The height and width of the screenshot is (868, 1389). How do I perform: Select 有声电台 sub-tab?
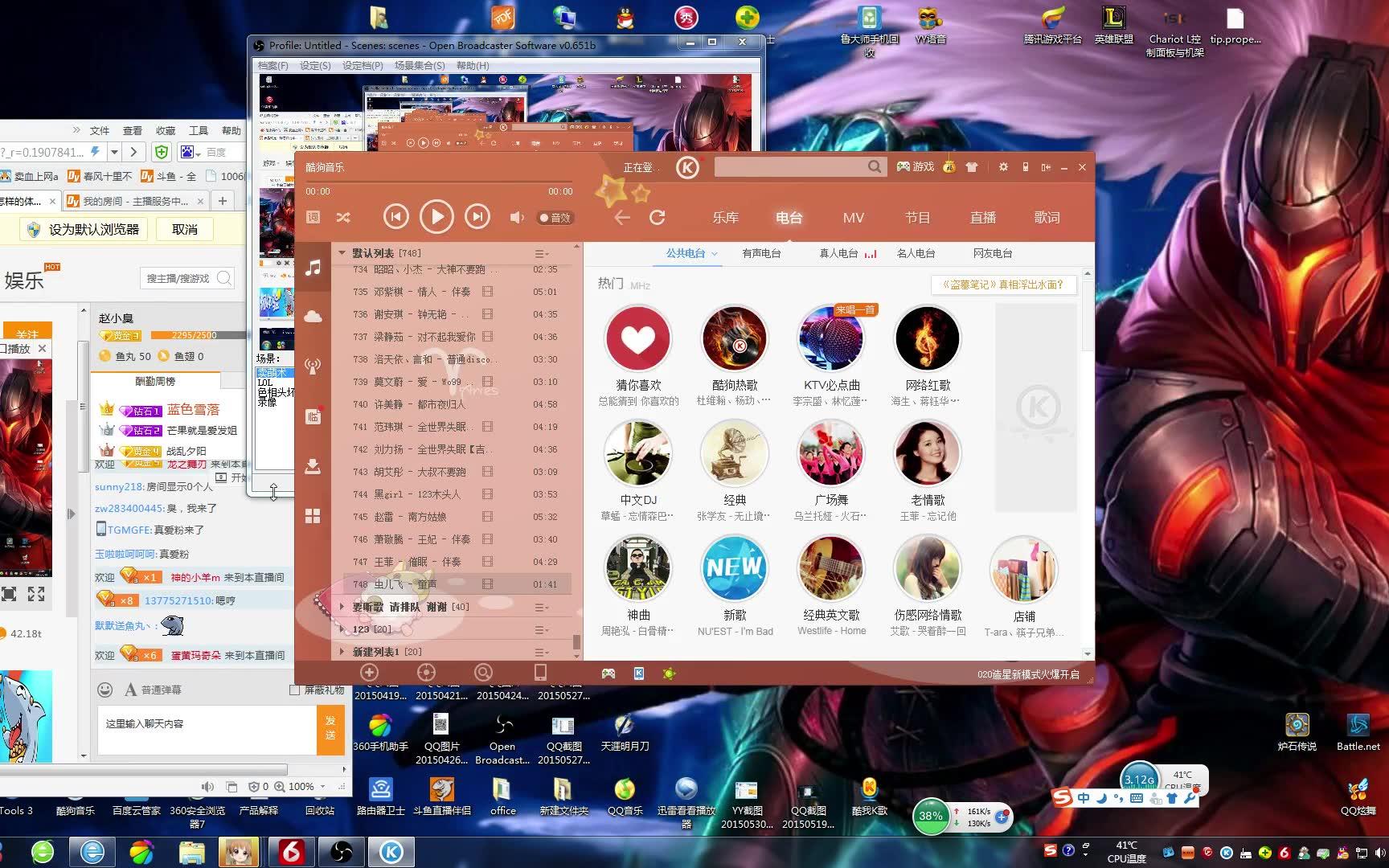(x=761, y=253)
